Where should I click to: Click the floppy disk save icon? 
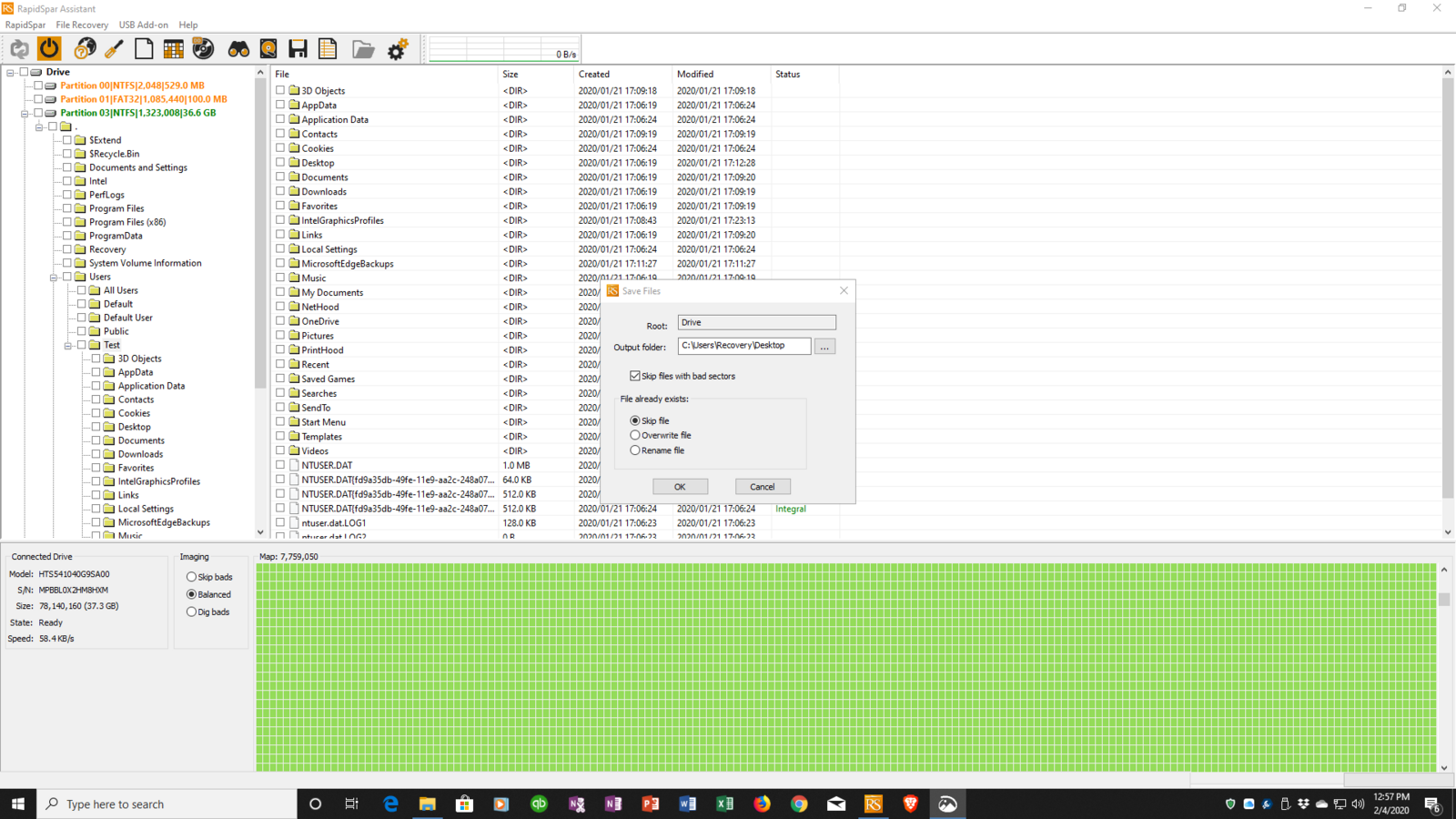point(298,49)
